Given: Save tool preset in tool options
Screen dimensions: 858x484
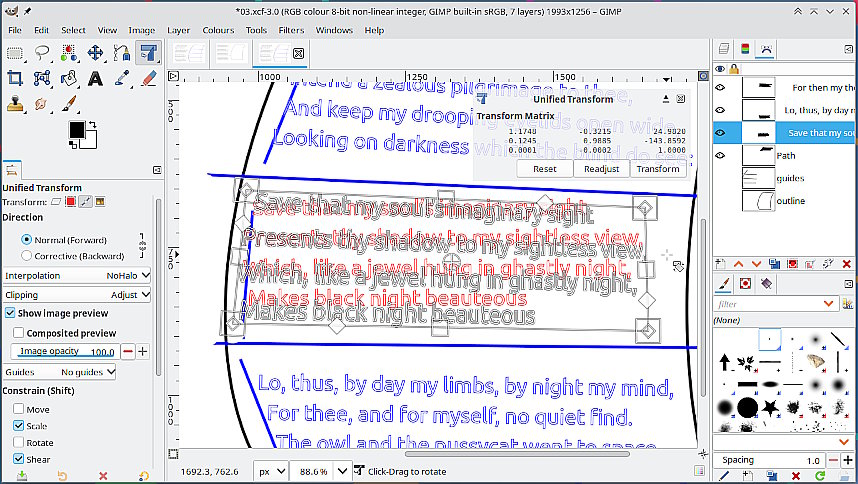Looking at the screenshot, I should click(22, 476).
